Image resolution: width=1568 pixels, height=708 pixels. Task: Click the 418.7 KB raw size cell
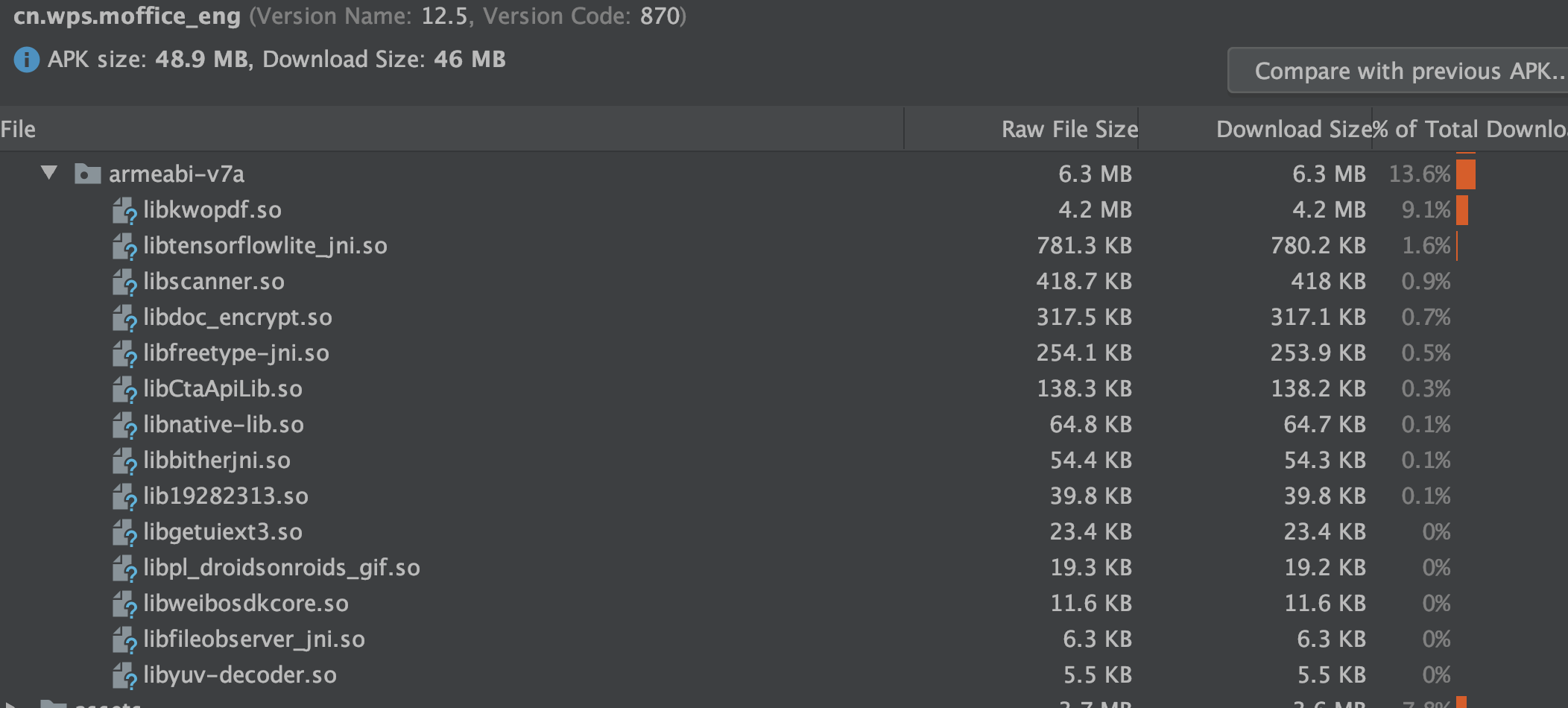point(1084,281)
